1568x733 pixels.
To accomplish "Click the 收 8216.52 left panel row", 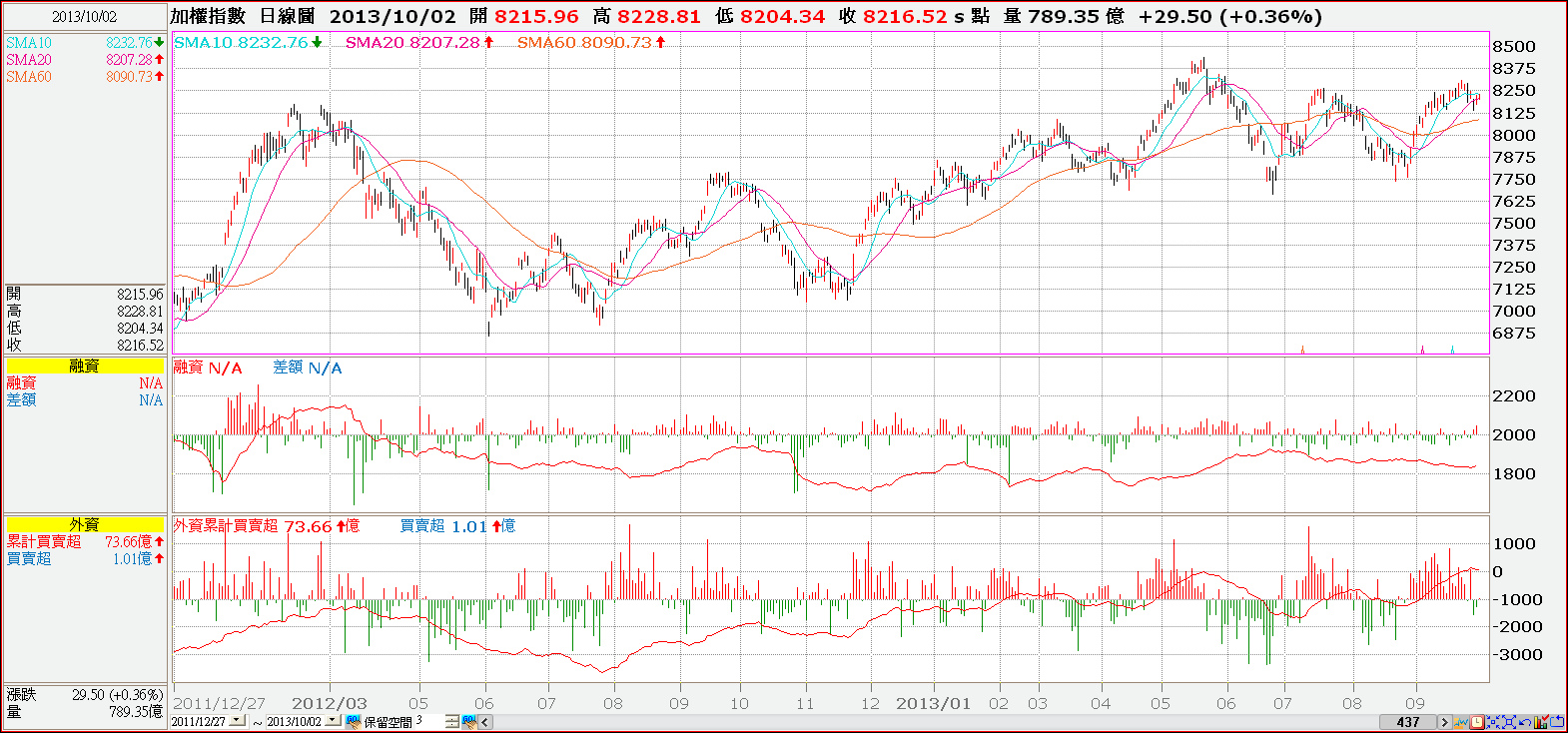I will [x=85, y=345].
